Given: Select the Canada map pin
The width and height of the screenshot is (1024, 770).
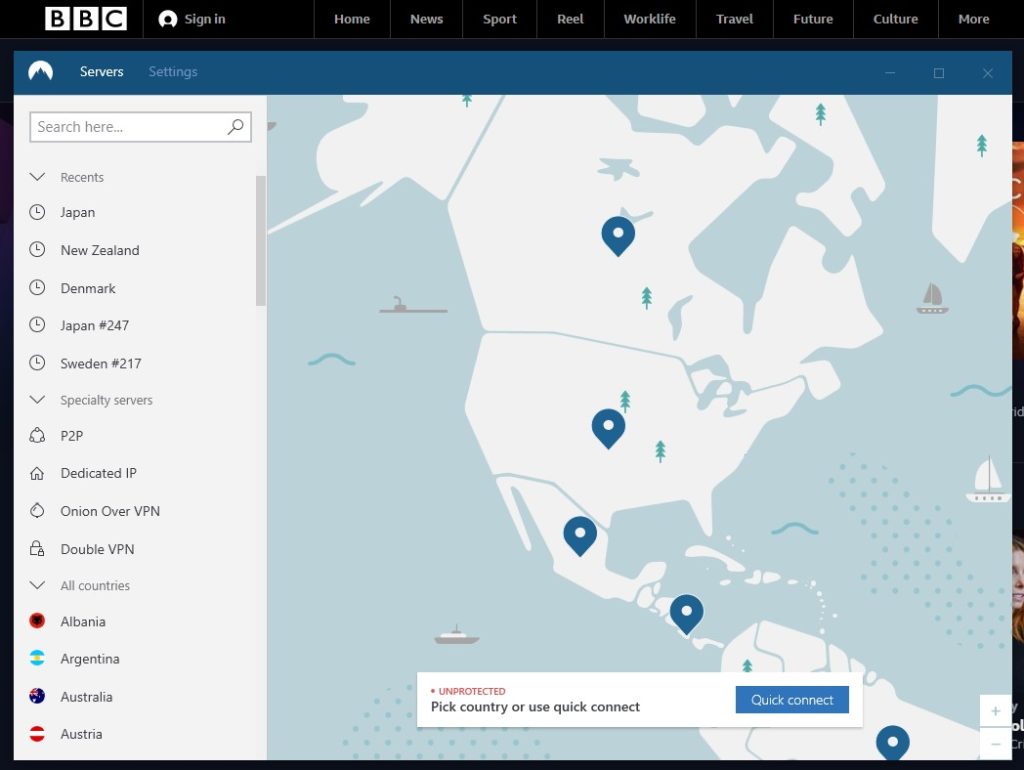Looking at the screenshot, I should tap(618, 236).
